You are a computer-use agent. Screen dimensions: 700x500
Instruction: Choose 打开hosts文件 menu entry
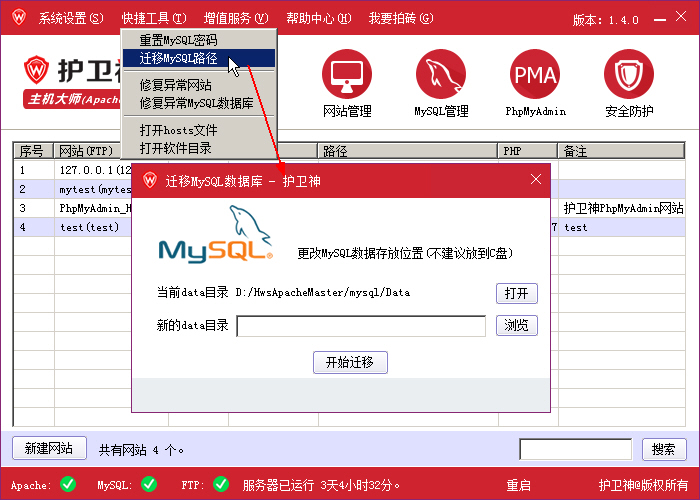199,130
